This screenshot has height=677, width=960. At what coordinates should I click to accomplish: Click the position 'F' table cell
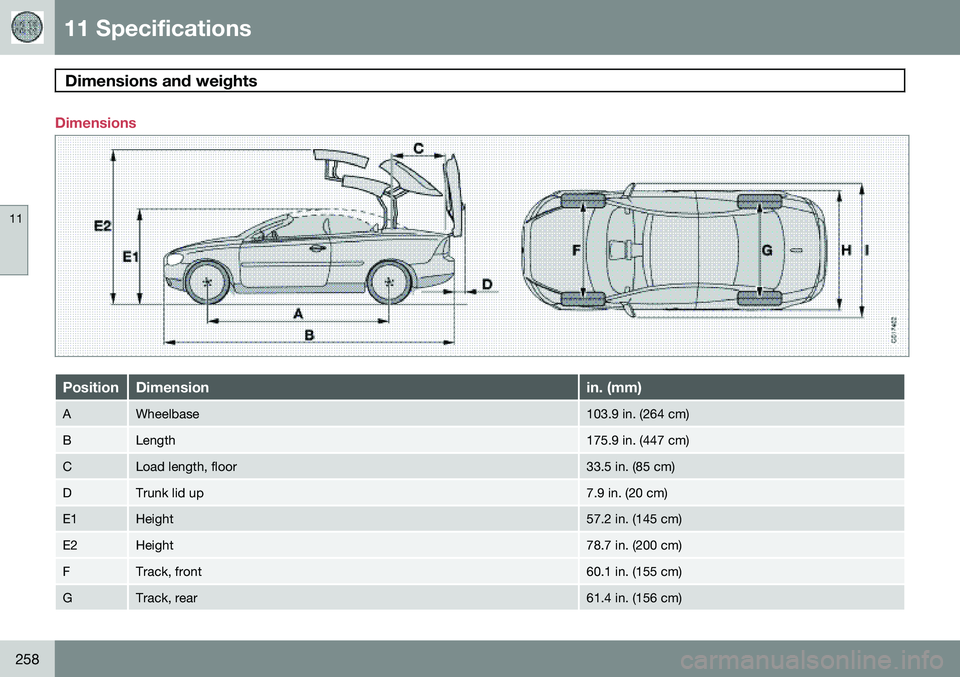coord(91,571)
